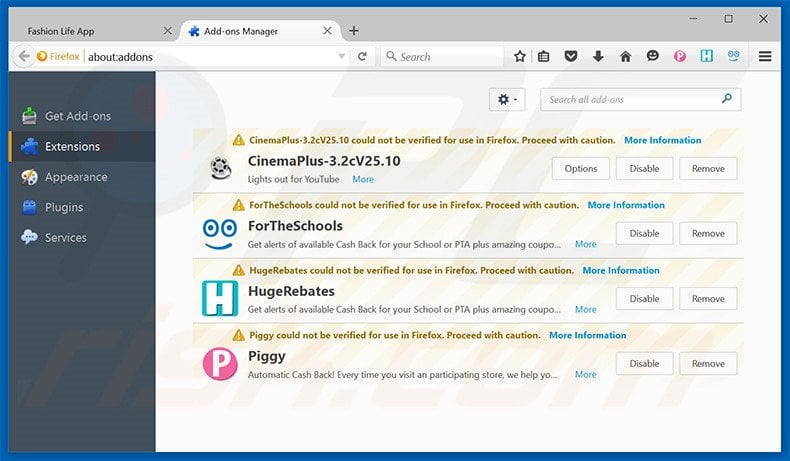This screenshot has width=790, height=461.
Task: Open the bookmarks list icon
Action: coord(544,56)
